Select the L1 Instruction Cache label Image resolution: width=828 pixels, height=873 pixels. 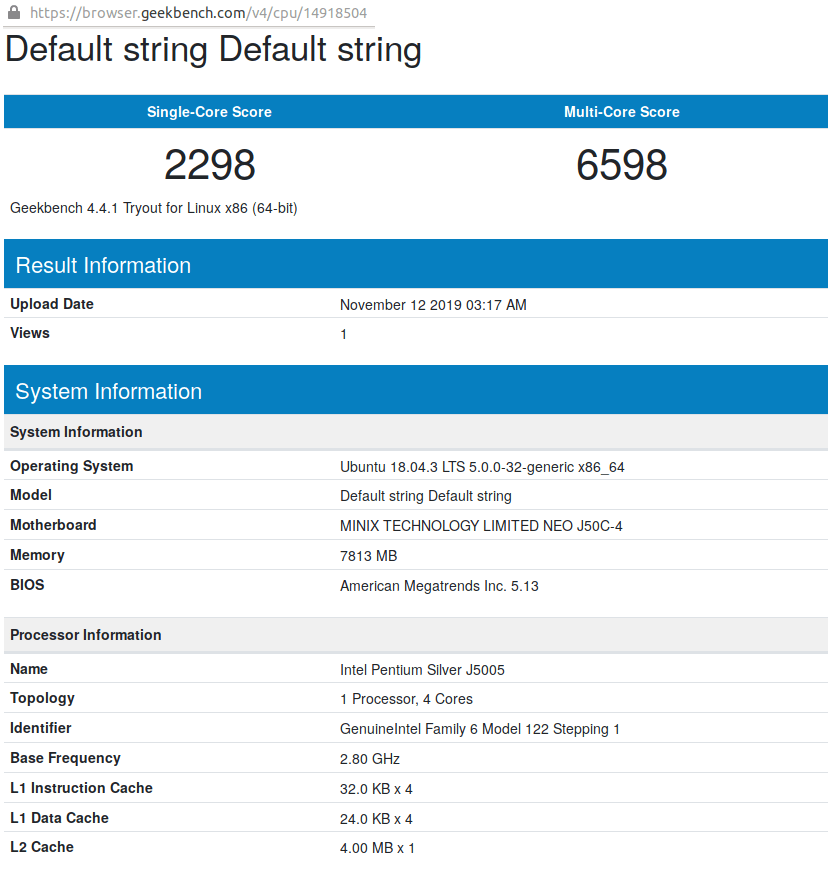pyautogui.click(x=81, y=788)
